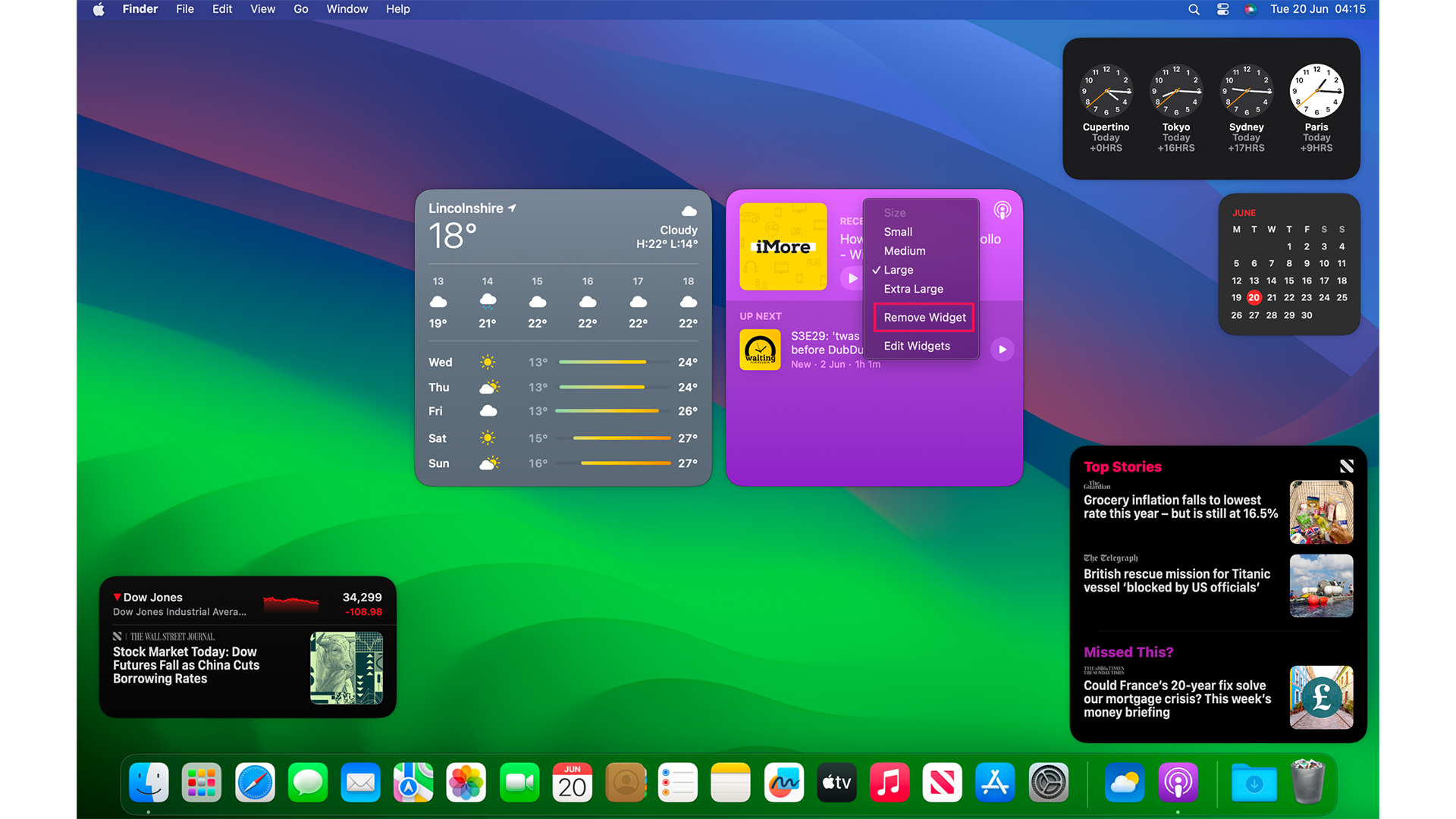Activate Siri from menu bar
1456x819 pixels.
coord(1250,9)
